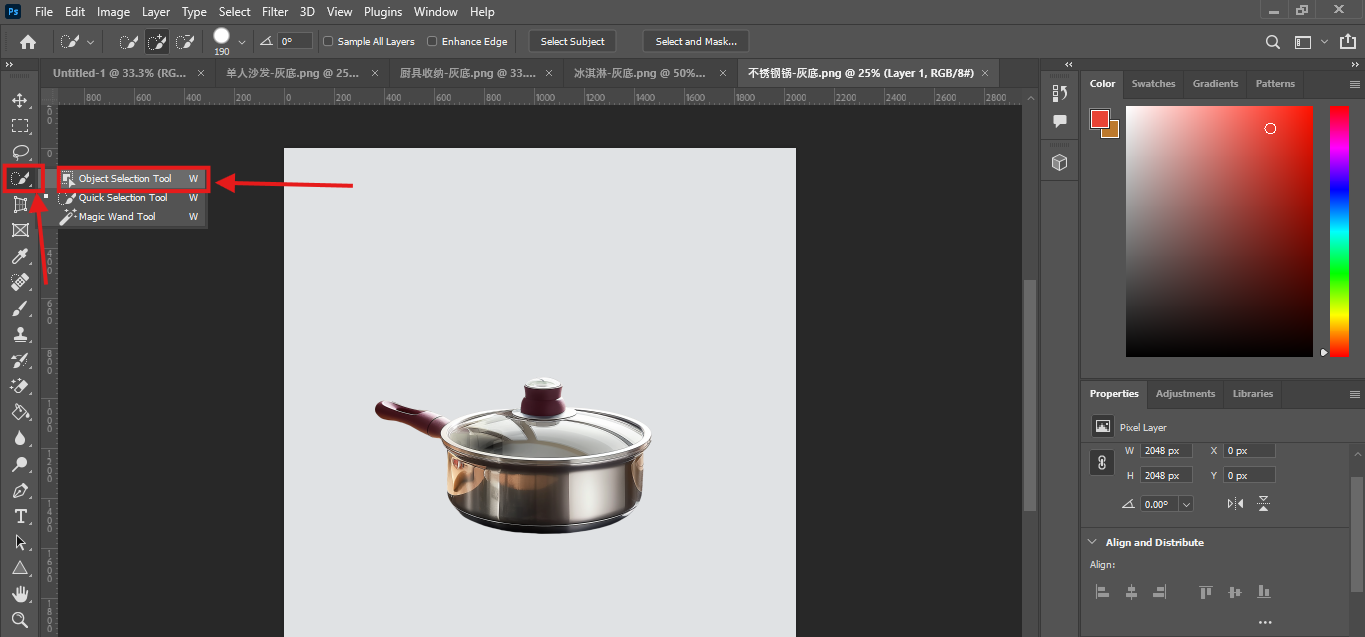The image size is (1365, 637).
Task: Switch to the Swatches tab
Action: (x=1153, y=84)
